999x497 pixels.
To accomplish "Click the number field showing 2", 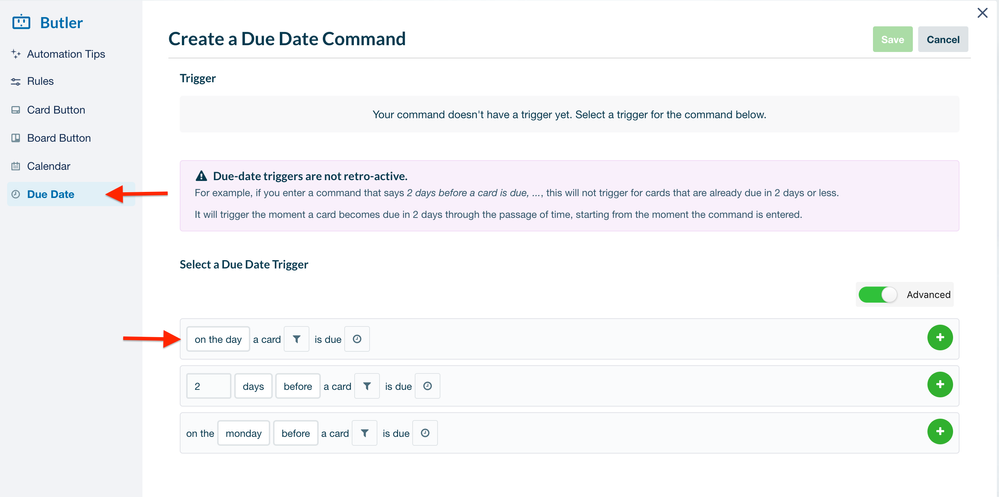I will coord(209,386).
